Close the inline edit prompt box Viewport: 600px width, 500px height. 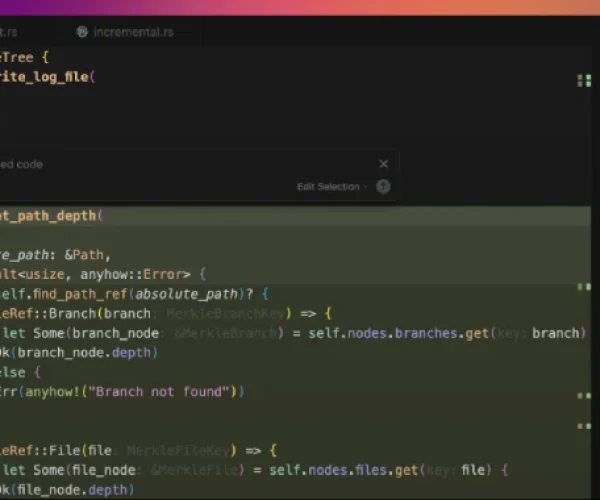pos(383,164)
